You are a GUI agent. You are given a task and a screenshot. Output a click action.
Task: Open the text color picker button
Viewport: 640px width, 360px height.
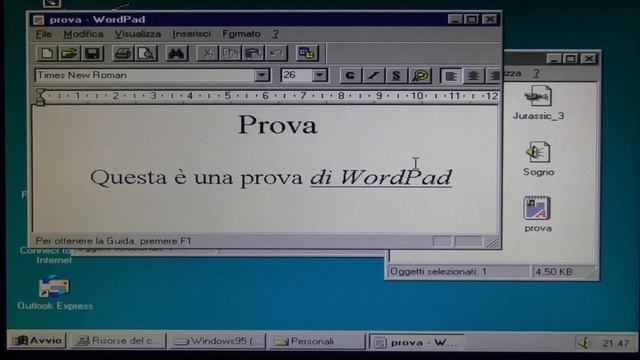[x=420, y=76]
